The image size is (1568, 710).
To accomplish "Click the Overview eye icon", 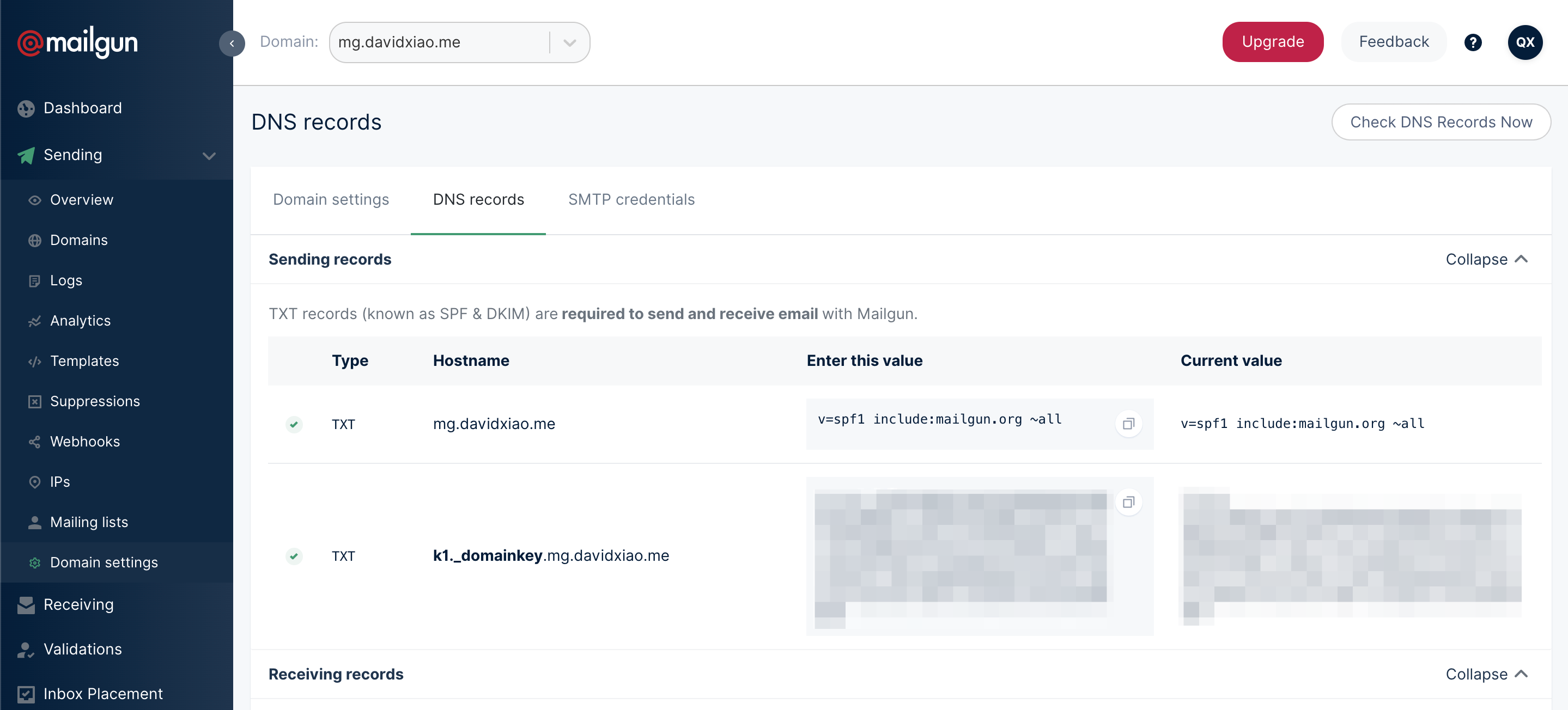I will coord(35,200).
